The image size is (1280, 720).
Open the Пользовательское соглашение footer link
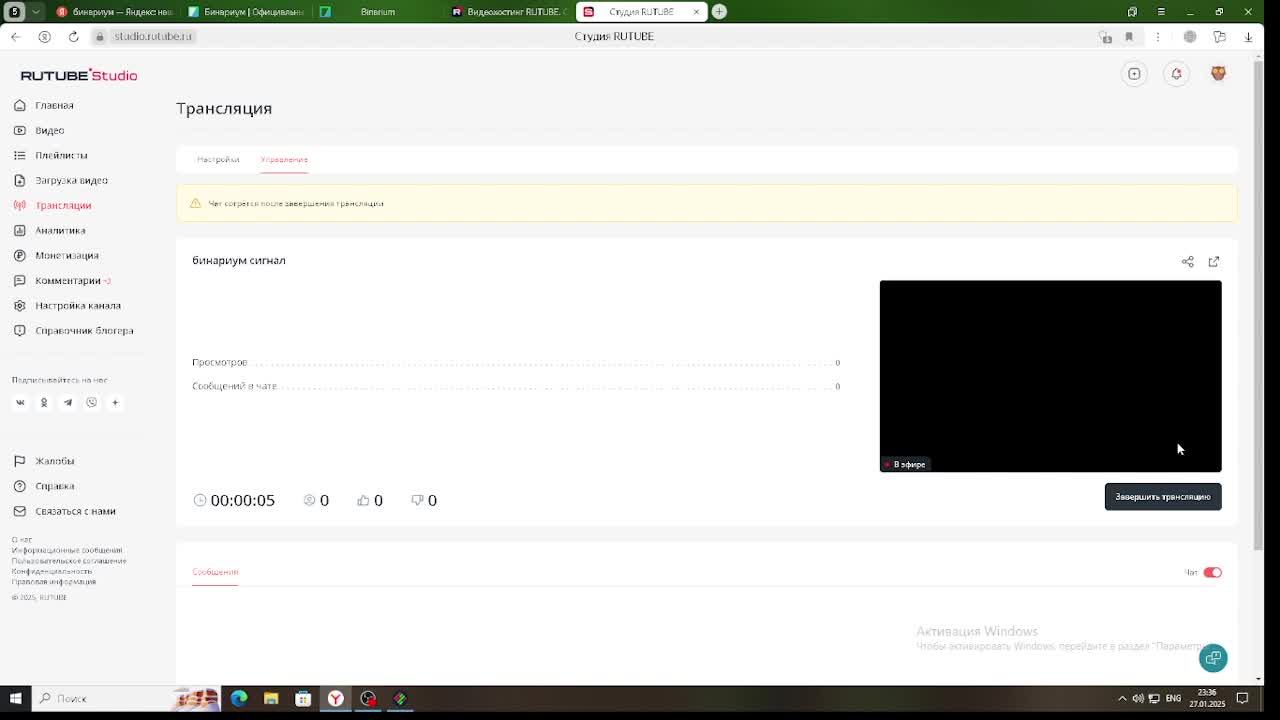[x=69, y=561]
